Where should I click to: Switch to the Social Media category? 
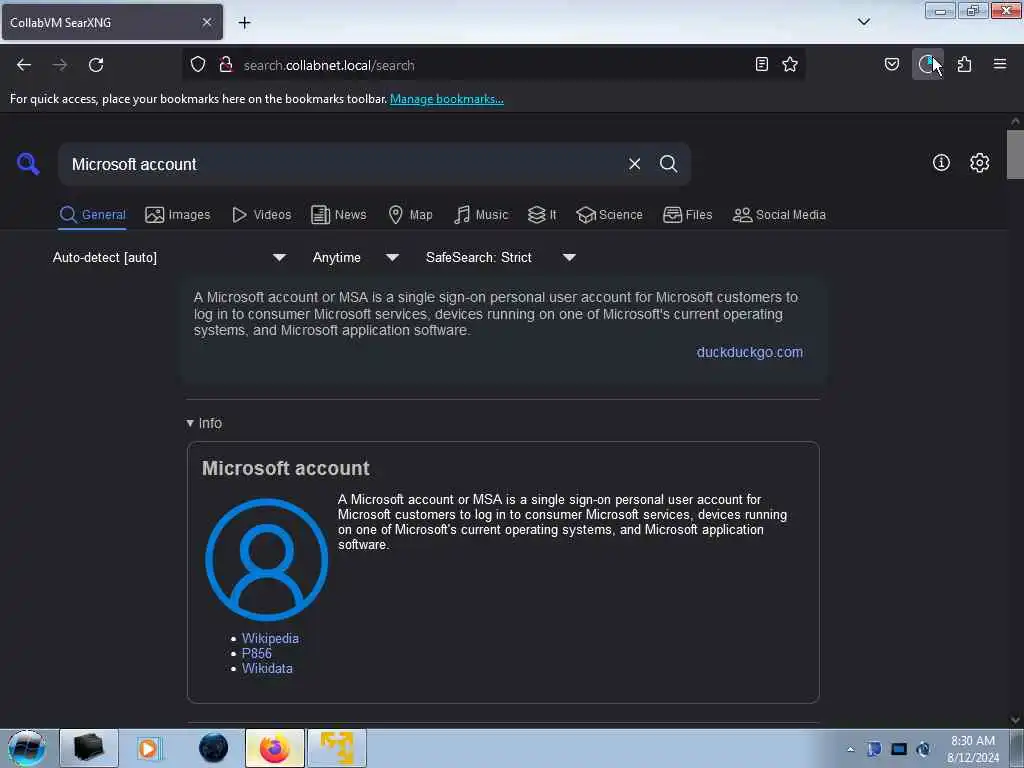pyautogui.click(x=779, y=215)
